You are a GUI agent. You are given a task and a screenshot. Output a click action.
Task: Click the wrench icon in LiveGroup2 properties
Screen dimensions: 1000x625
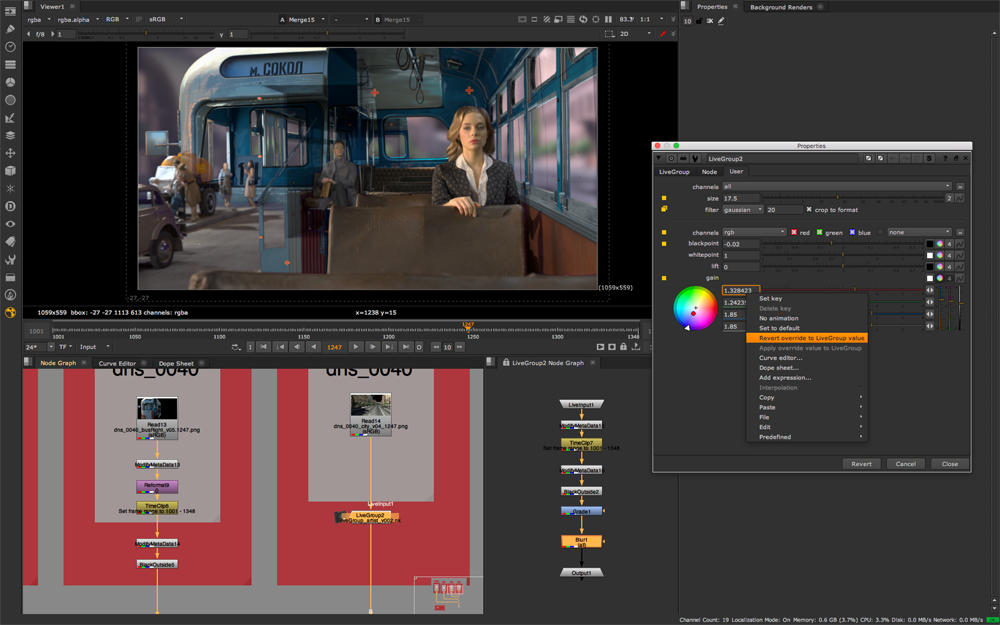click(695, 158)
